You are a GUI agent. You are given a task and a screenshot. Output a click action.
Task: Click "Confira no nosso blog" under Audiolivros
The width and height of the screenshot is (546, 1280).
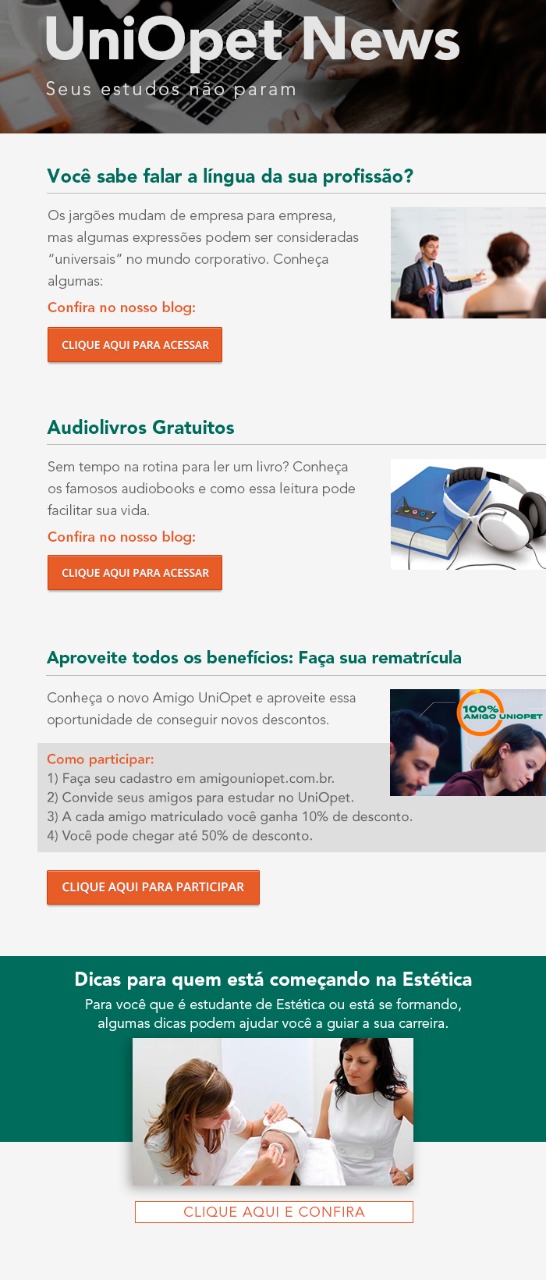click(x=121, y=537)
